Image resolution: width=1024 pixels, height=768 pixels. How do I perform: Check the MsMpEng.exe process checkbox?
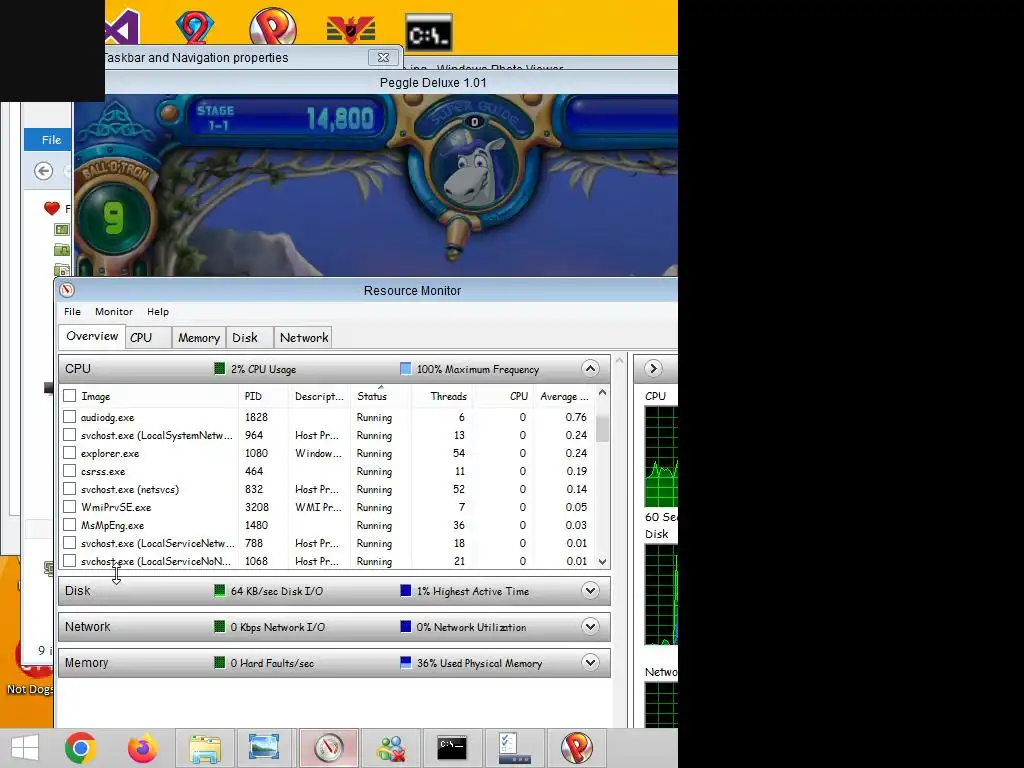(69, 524)
